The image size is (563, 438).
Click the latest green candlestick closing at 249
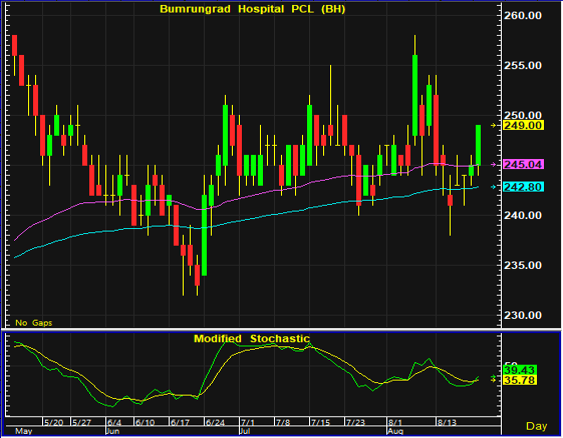point(478,145)
